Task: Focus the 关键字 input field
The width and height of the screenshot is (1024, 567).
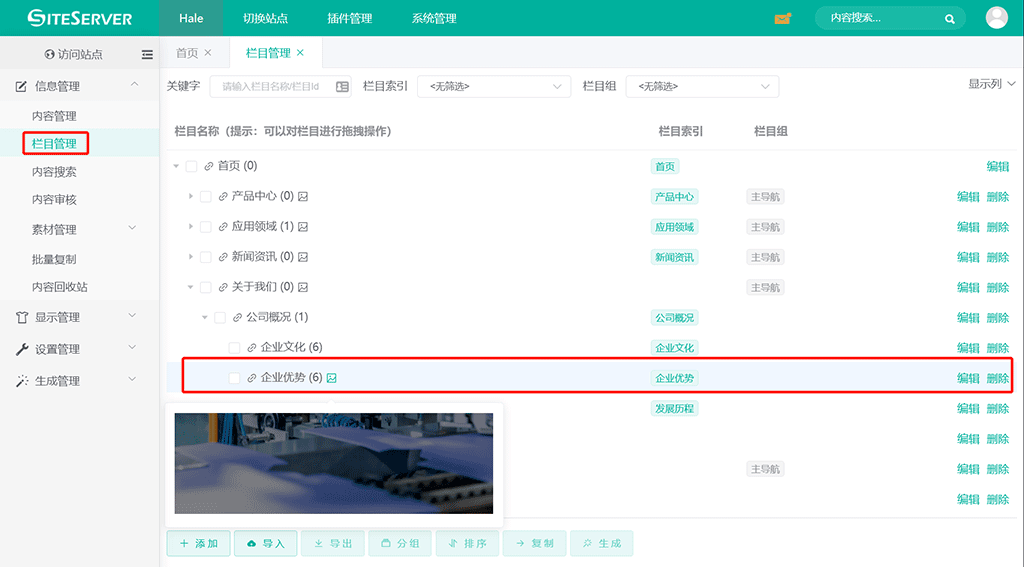Action: 280,86
